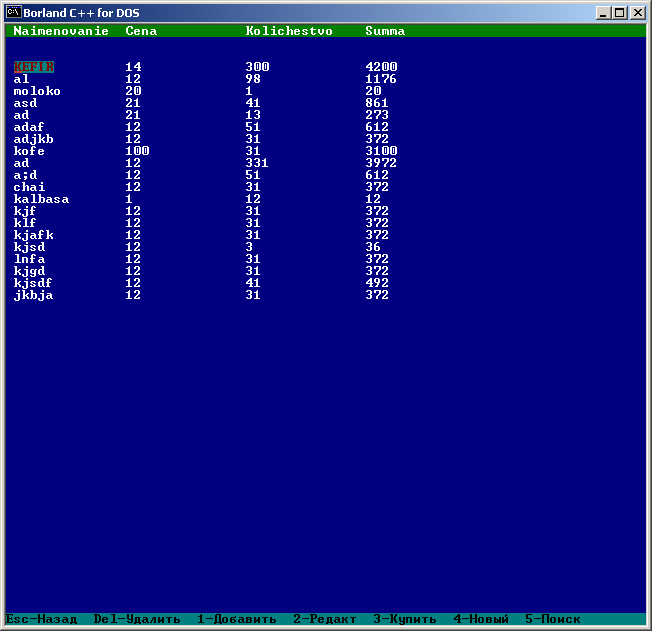Click the window title 'Borland C++ for DOS'
Screen dimensions: 652x631
[x=81, y=13]
